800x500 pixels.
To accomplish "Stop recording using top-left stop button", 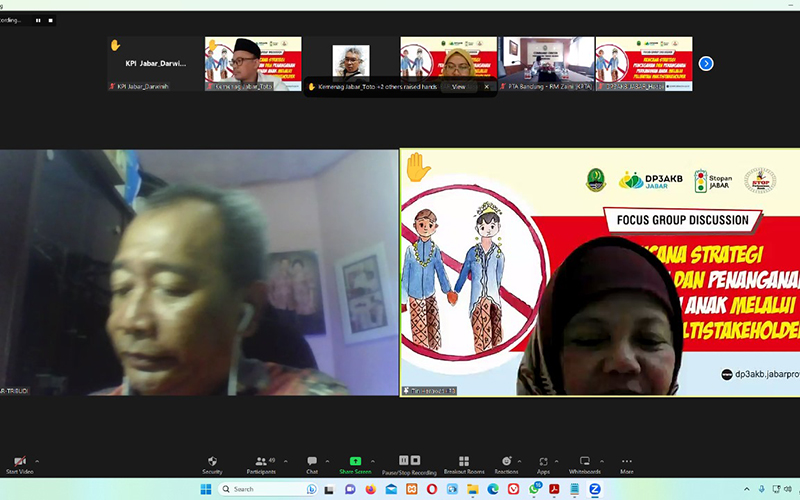I will pyautogui.click(x=51, y=20).
